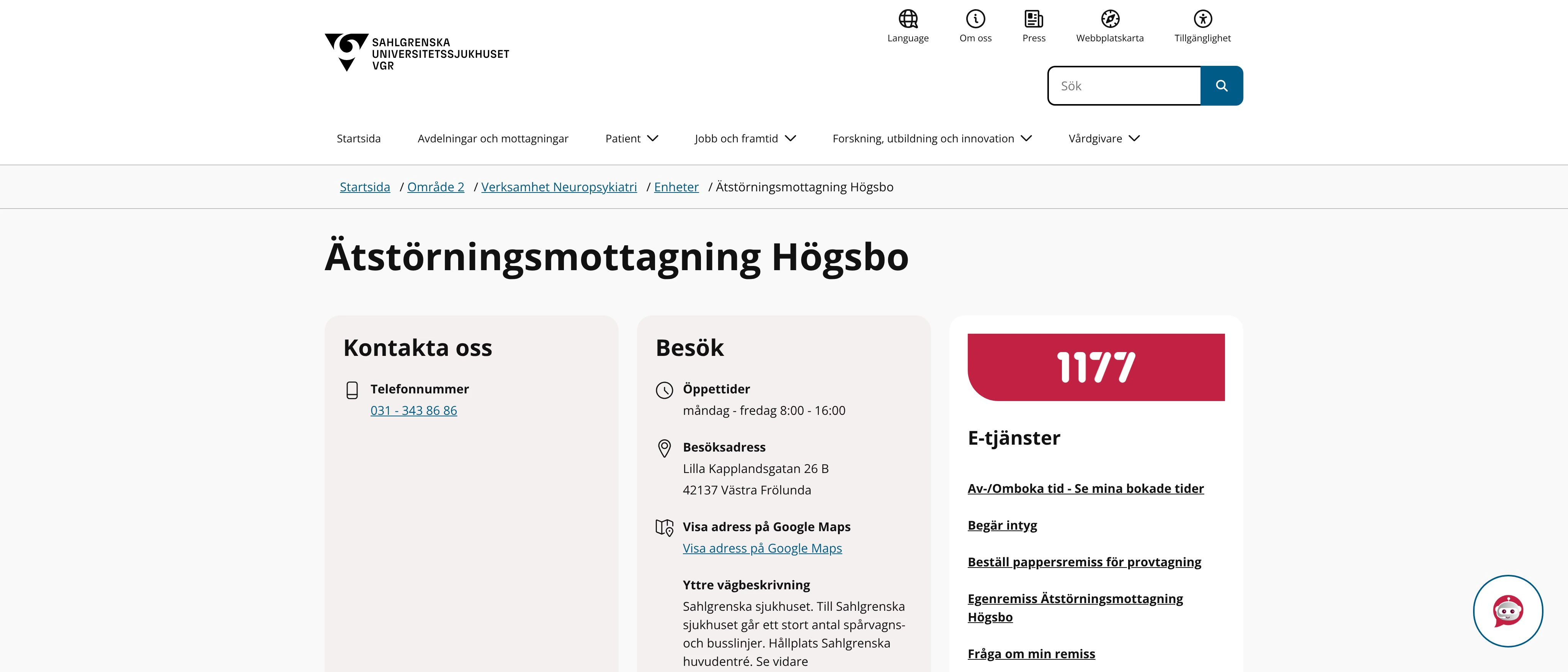1568x672 pixels.
Task: Click the address Lilla Kapplandsgatan 26 B
Action: tap(755, 469)
